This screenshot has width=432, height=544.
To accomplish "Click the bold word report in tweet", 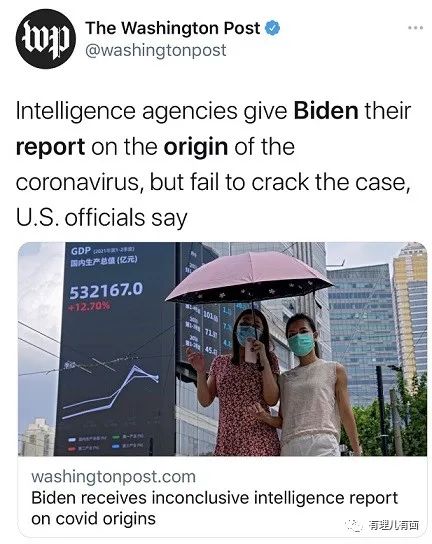I will coord(50,147).
